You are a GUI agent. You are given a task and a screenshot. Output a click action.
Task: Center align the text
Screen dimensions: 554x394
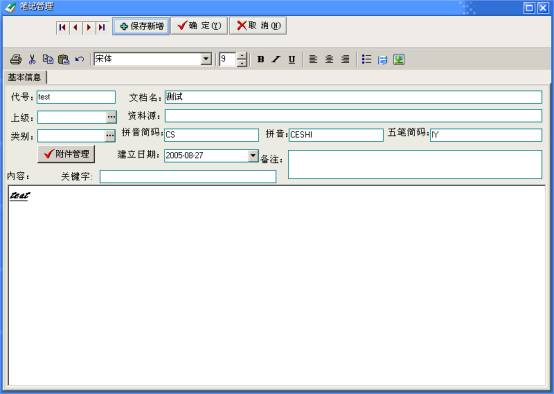329,59
